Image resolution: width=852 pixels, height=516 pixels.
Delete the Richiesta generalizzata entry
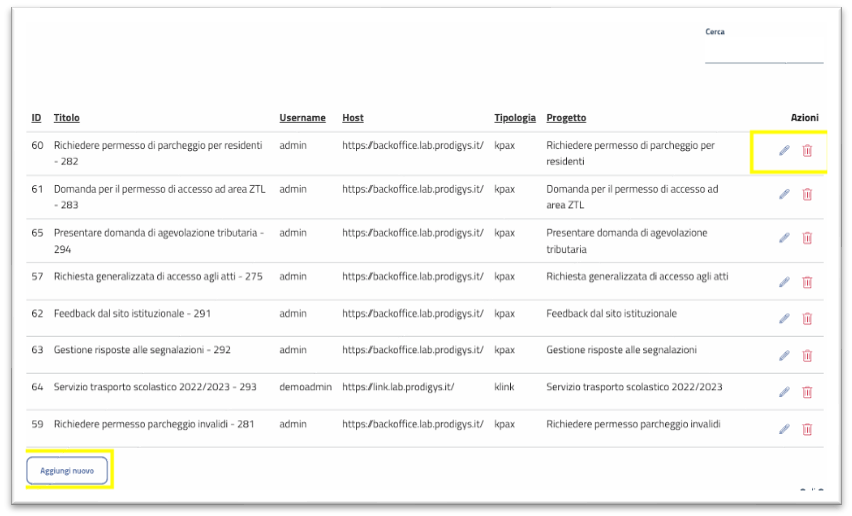[x=807, y=281]
